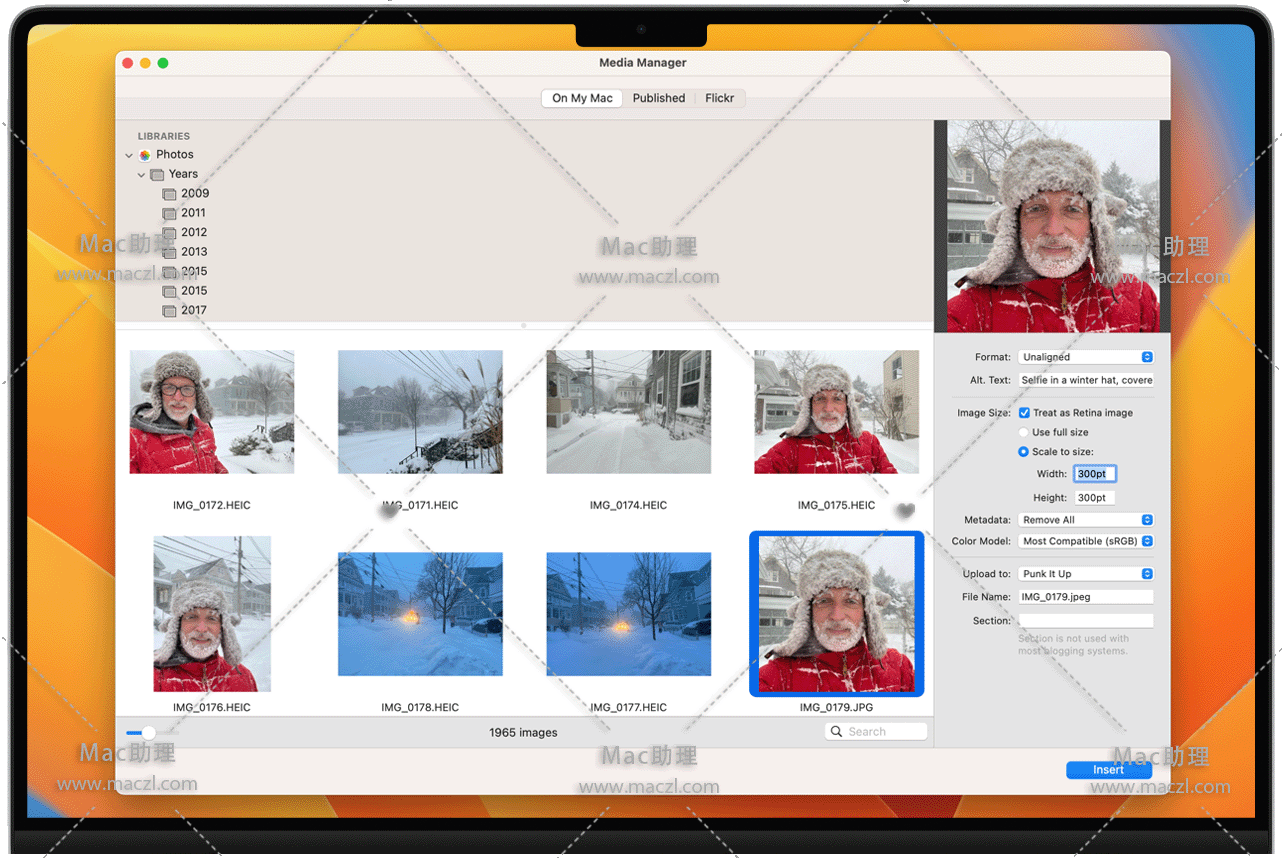Select the 2017 album icon

pyautogui.click(x=169, y=311)
